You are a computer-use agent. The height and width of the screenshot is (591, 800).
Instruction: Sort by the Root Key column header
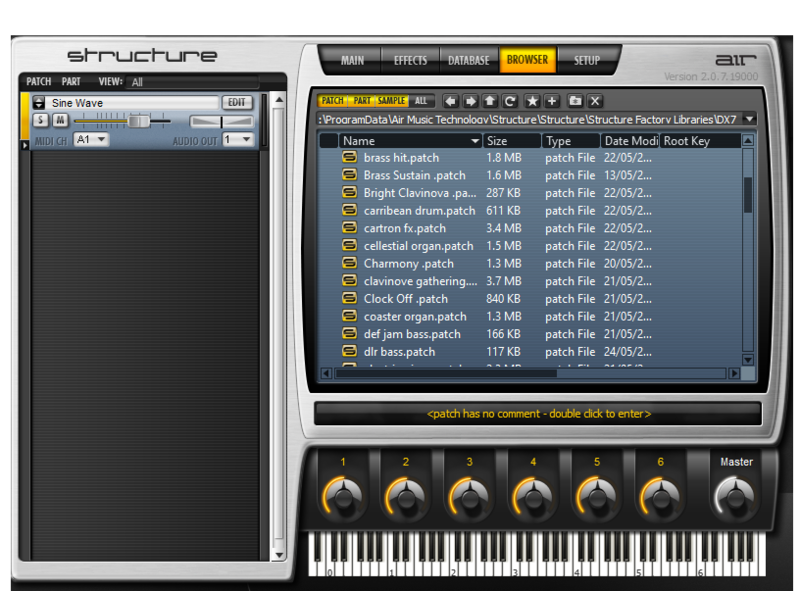coord(700,141)
